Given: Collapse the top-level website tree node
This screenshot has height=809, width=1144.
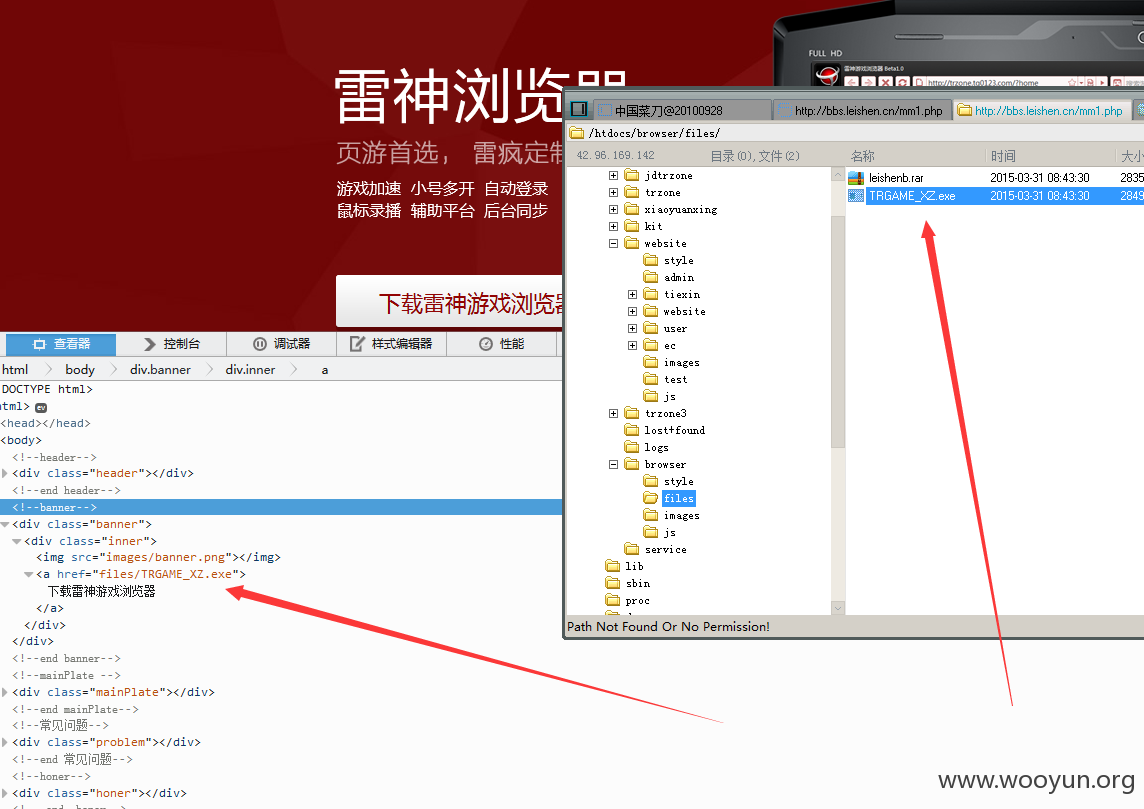Looking at the screenshot, I should click(614, 244).
